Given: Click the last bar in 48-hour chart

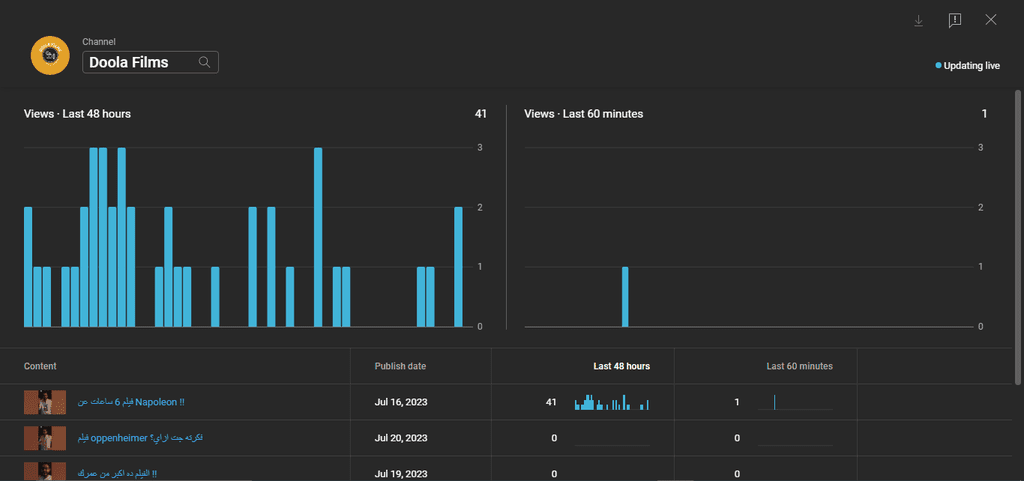Looking at the screenshot, I should pos(458,266).
